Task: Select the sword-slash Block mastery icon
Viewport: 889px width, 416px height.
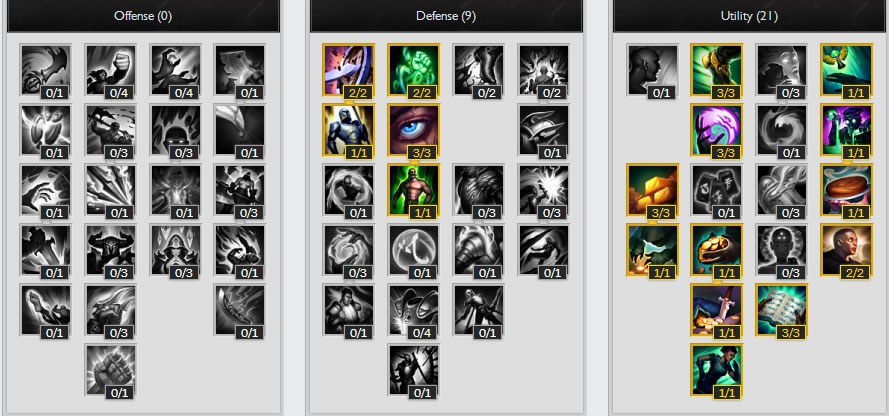Action: [x=349, y=70]
